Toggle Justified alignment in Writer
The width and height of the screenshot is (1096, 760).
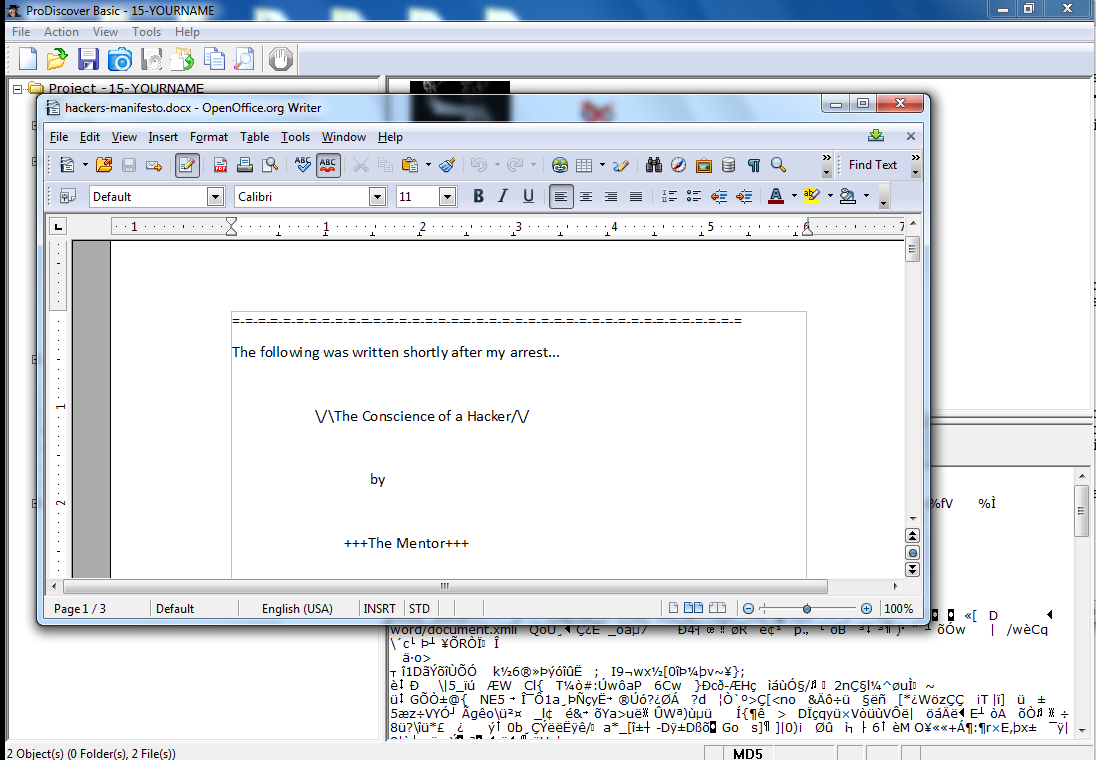[635, 196]
